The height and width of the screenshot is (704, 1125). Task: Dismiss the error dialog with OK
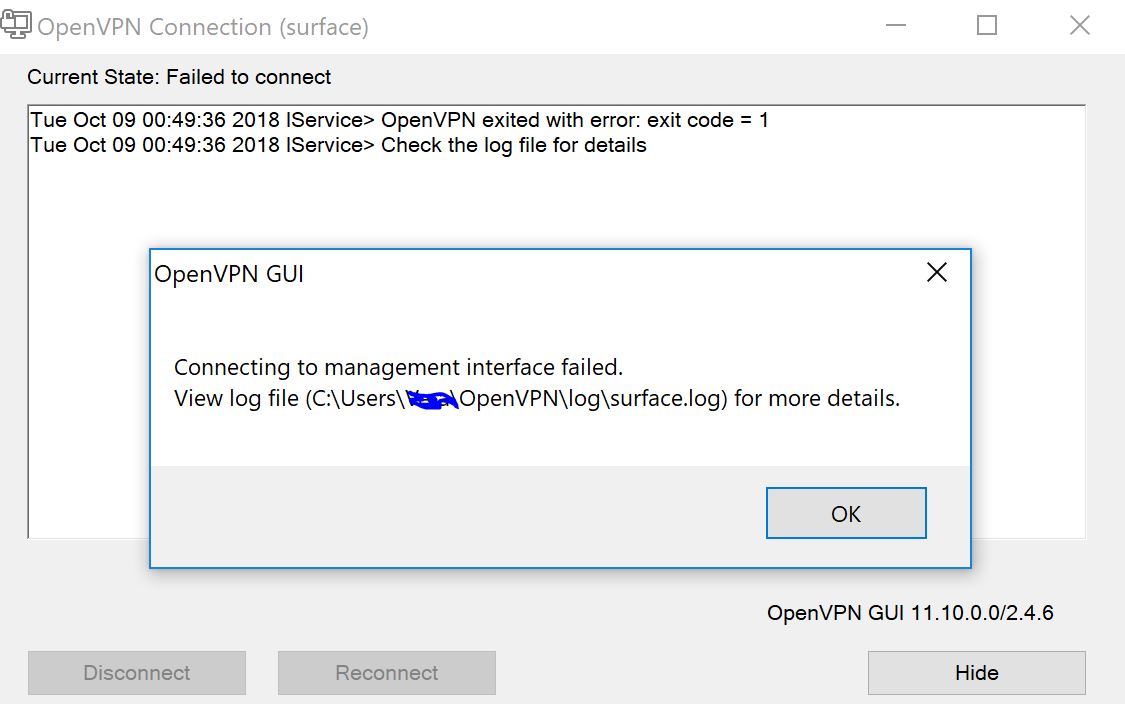point(846,513)
